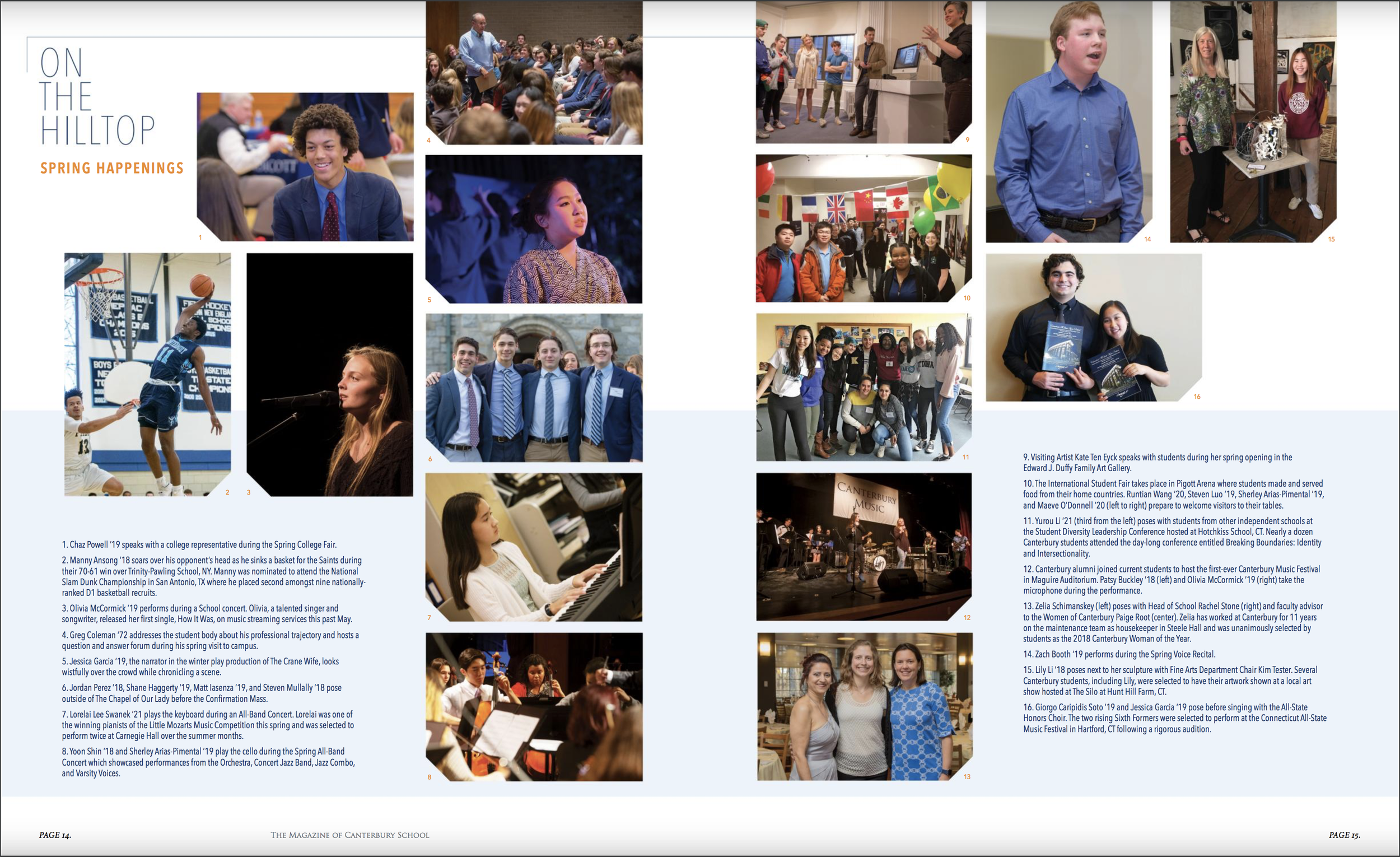Open photo 5 of narrator in patterned robe
Viewport: 1400px width, 857px height.
[x=534, y=229]
